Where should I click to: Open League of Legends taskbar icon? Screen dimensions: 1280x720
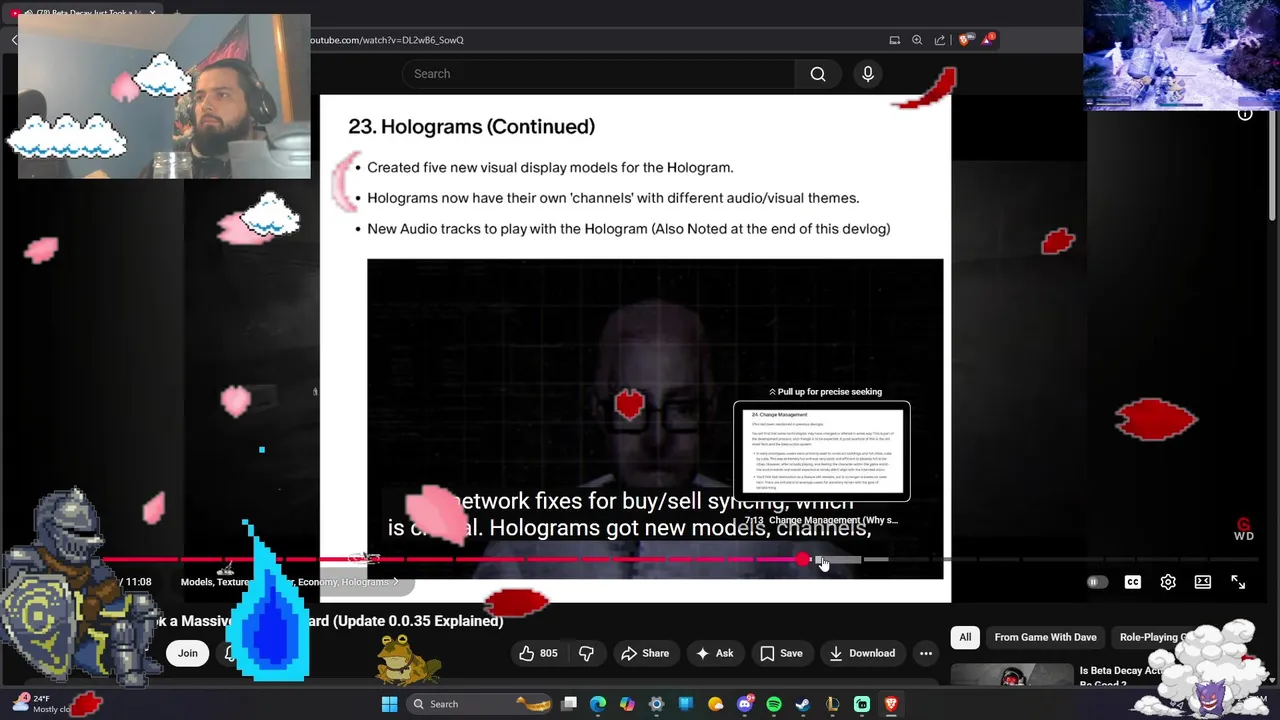(832, 704)
